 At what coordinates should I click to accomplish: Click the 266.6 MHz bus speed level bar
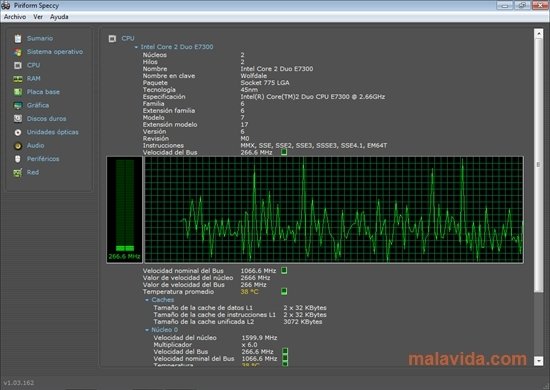pos(125,209)
